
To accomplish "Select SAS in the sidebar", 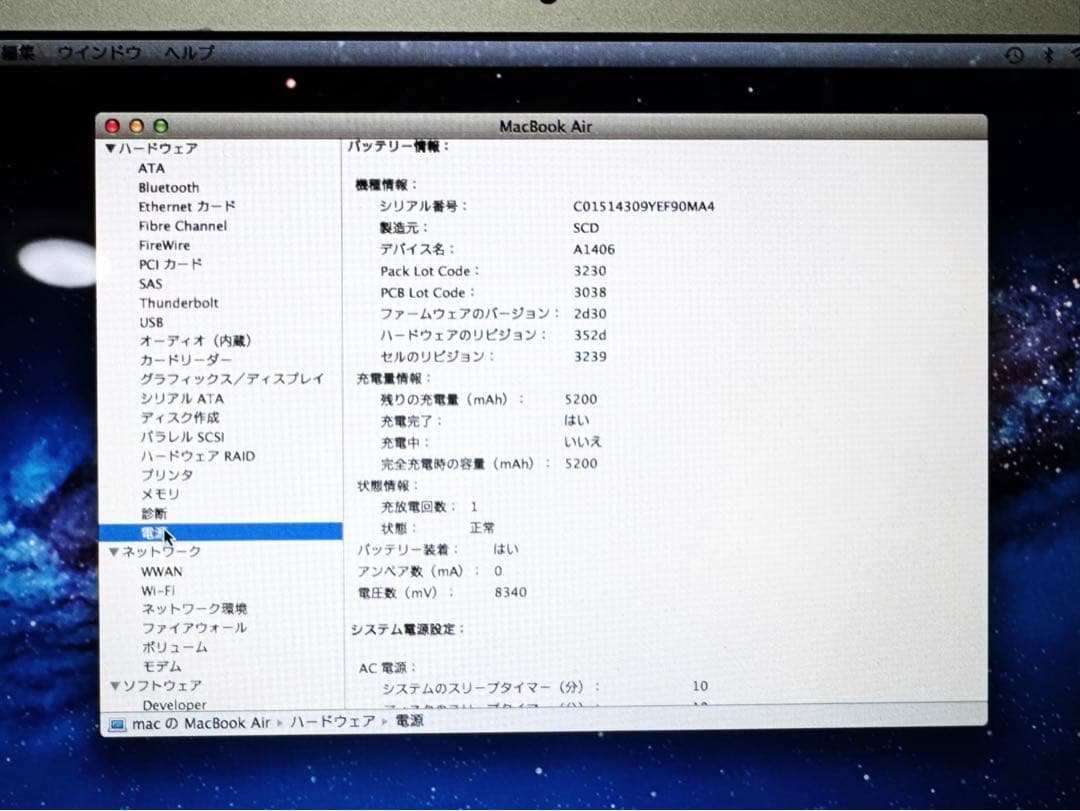I will pyautogui.click(x=151, y=284).
